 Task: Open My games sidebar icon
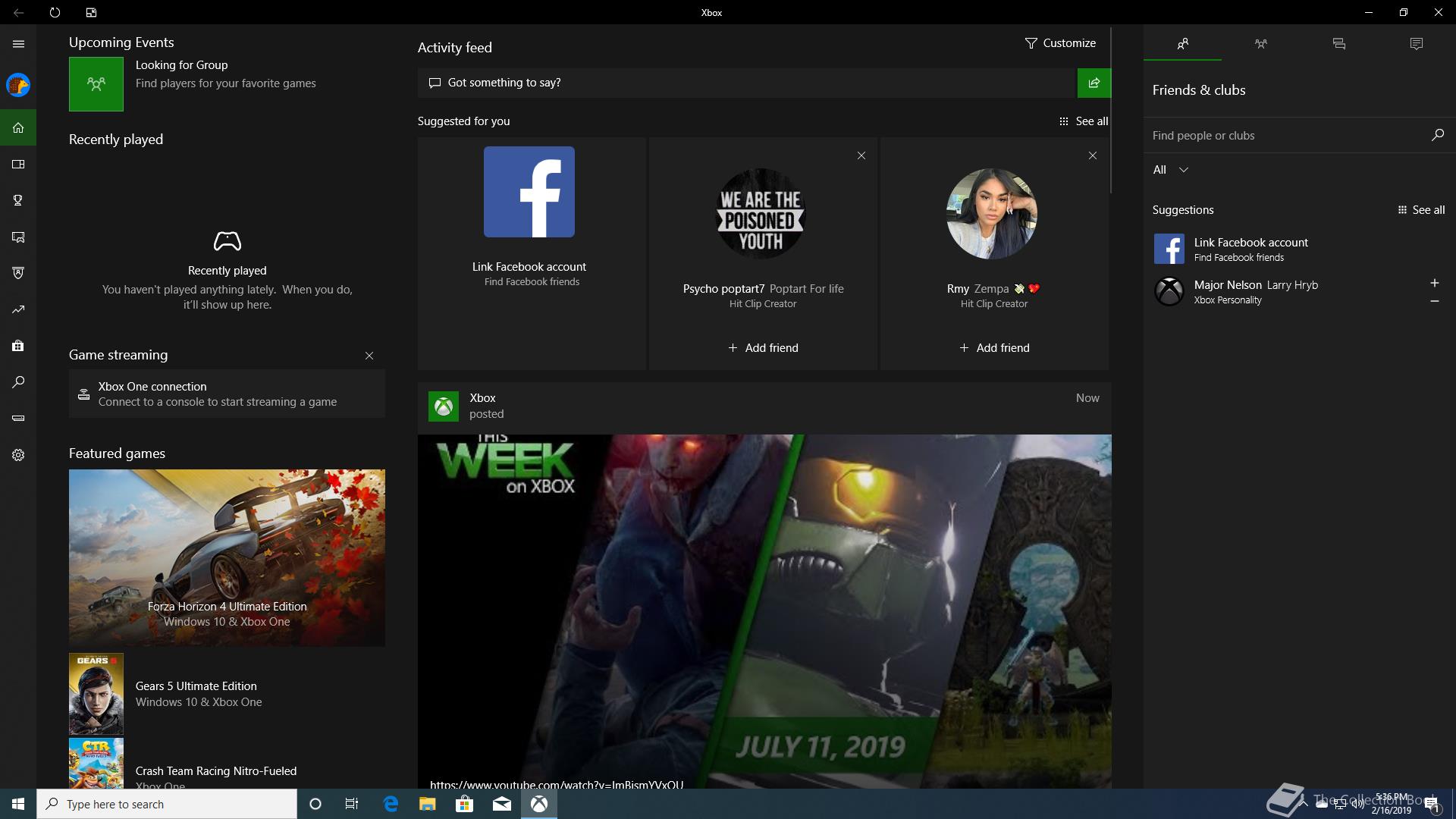18,164
